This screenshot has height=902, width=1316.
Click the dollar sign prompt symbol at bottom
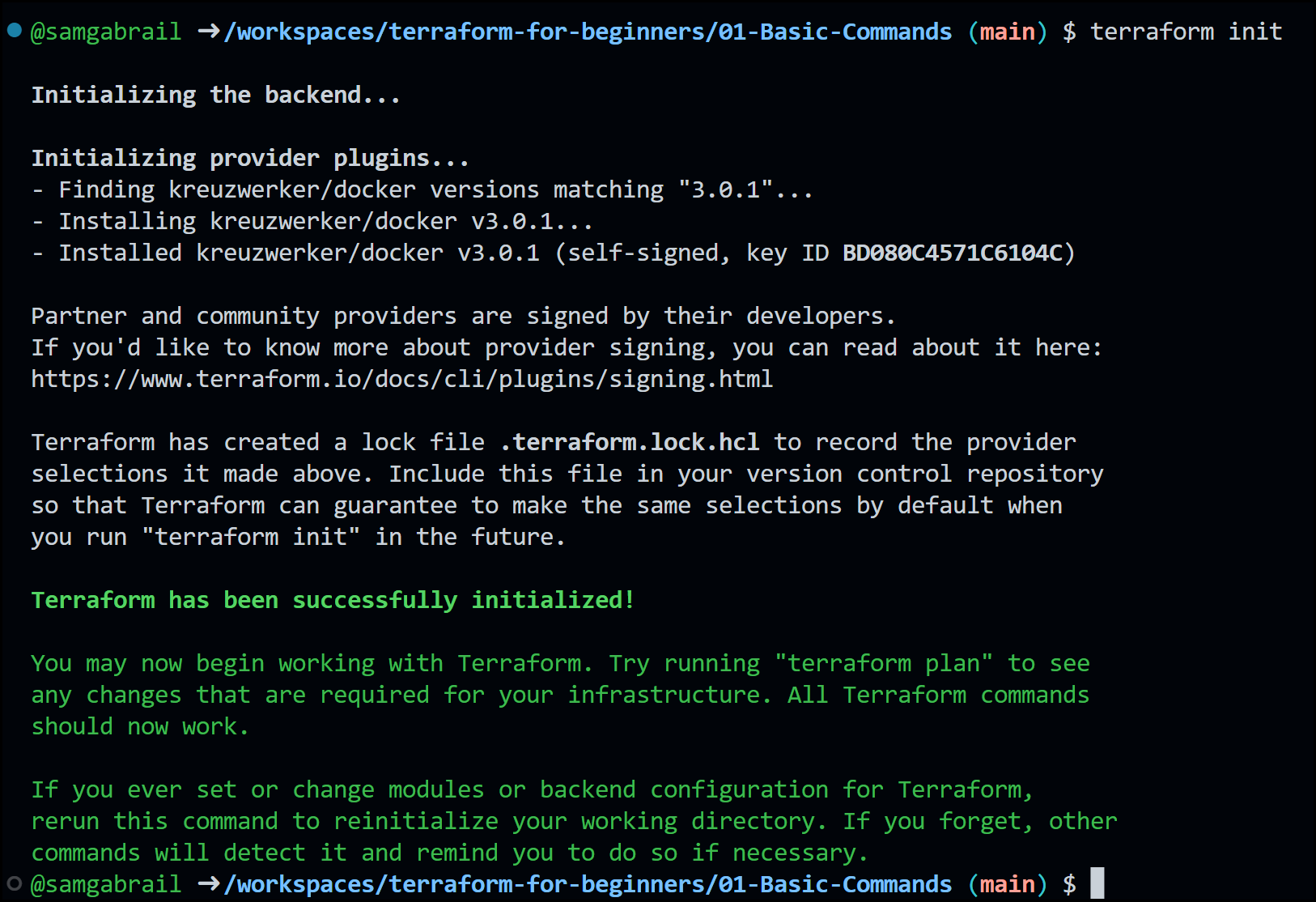tap(1070, 884)
